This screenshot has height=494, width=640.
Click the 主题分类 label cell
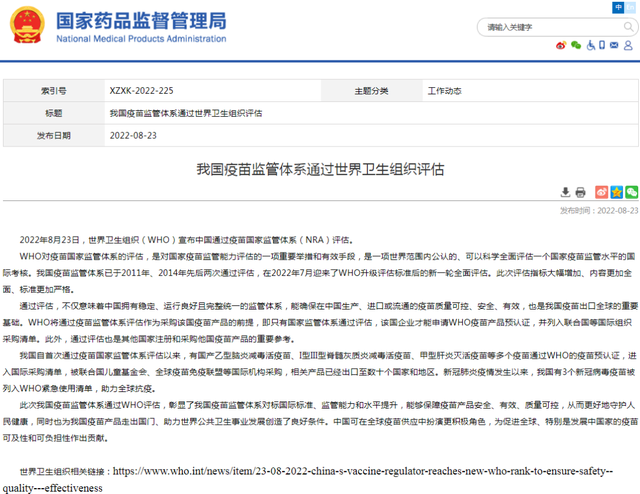click(x=371, y=91)
